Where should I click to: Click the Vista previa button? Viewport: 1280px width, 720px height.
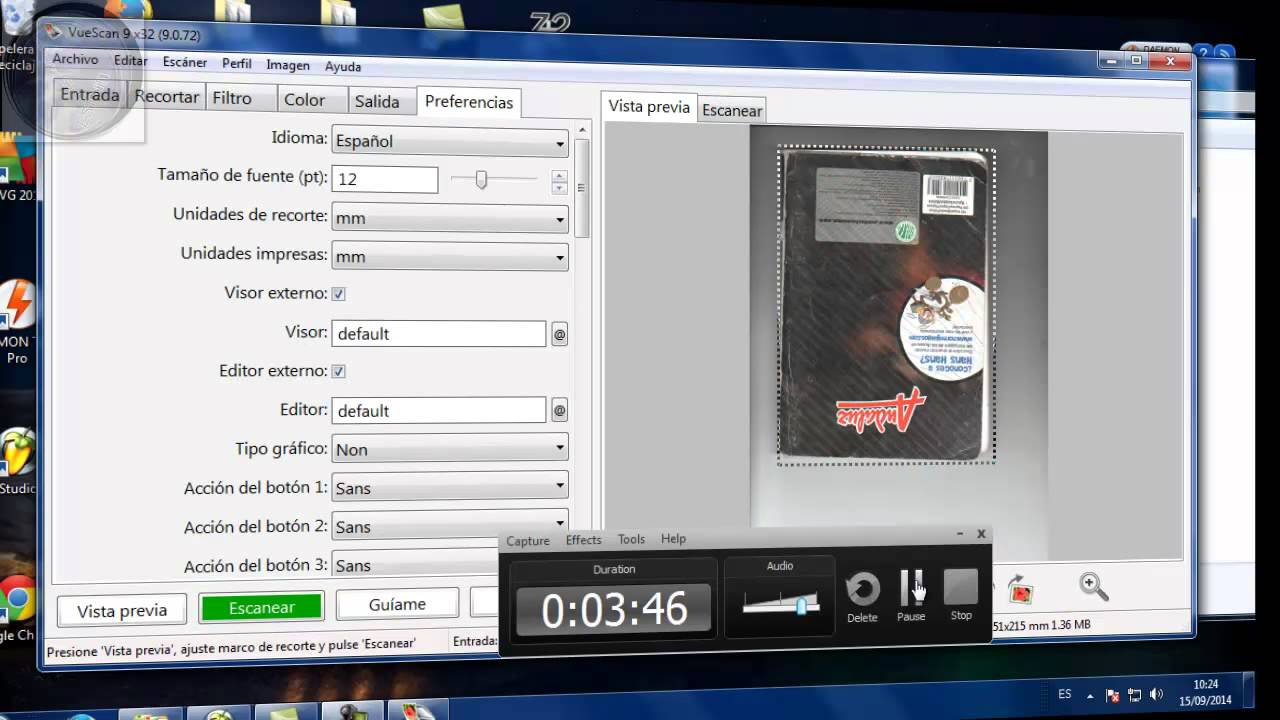tap(122, 611)
